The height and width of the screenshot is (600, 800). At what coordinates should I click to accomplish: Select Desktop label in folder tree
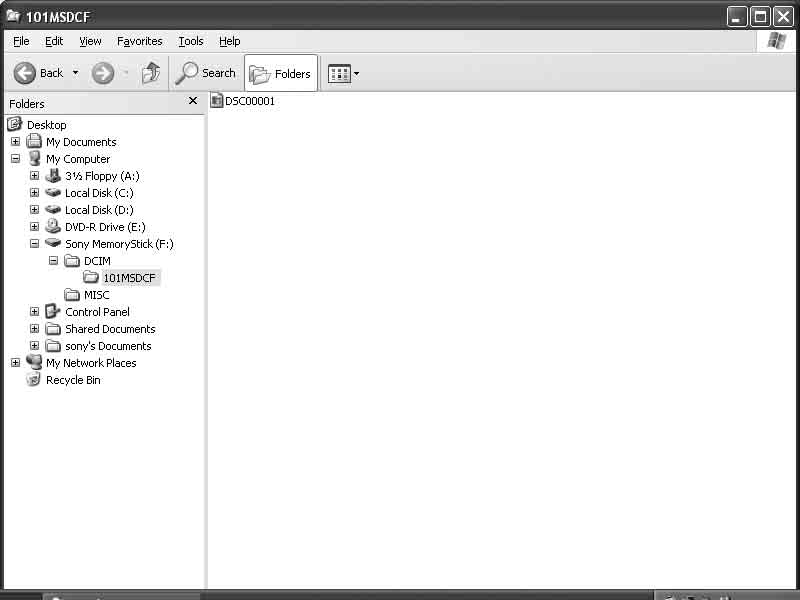[x=46, y=125]
